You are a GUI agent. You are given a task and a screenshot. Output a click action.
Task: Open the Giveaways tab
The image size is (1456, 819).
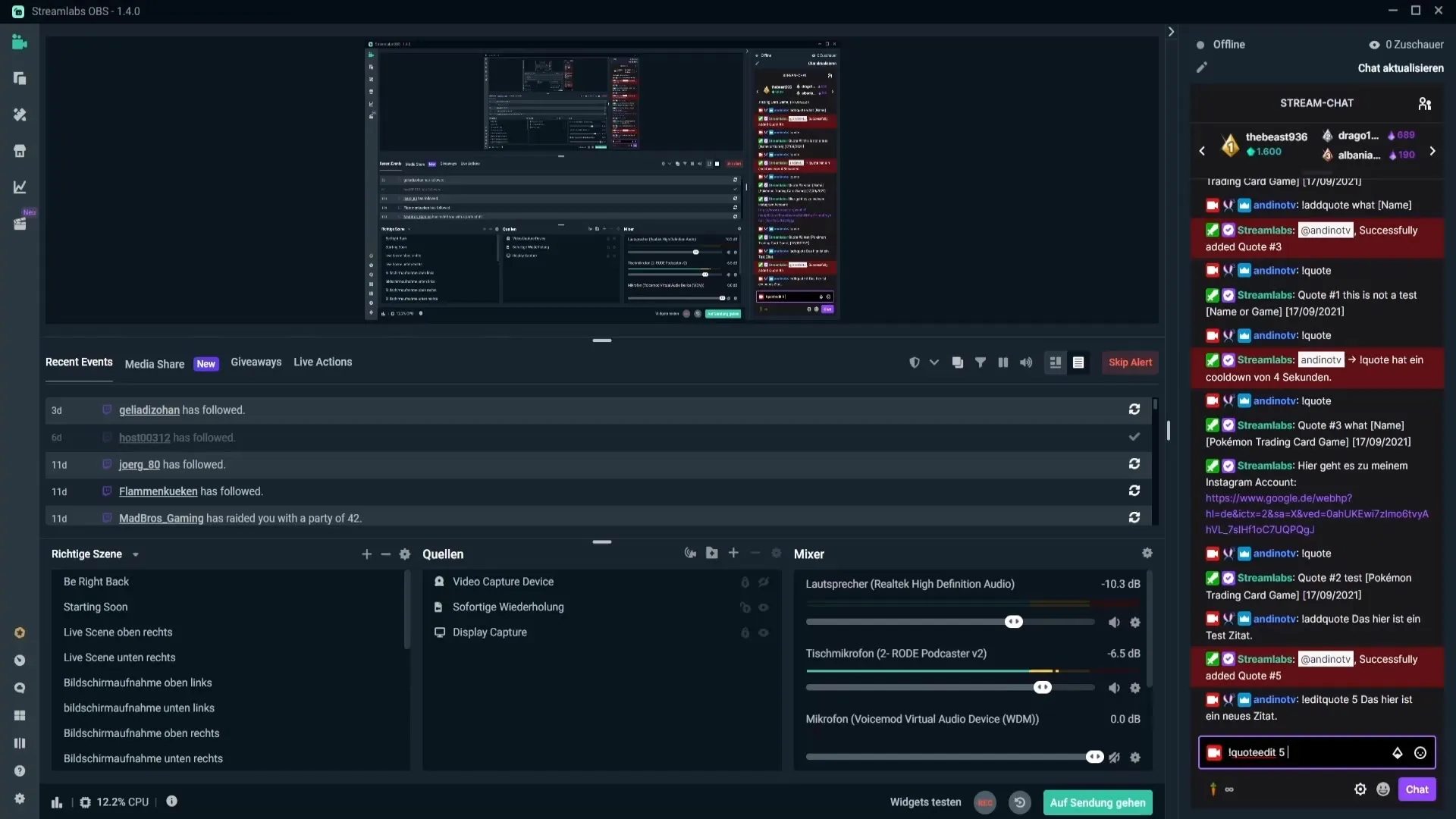[x=256, y=362]
